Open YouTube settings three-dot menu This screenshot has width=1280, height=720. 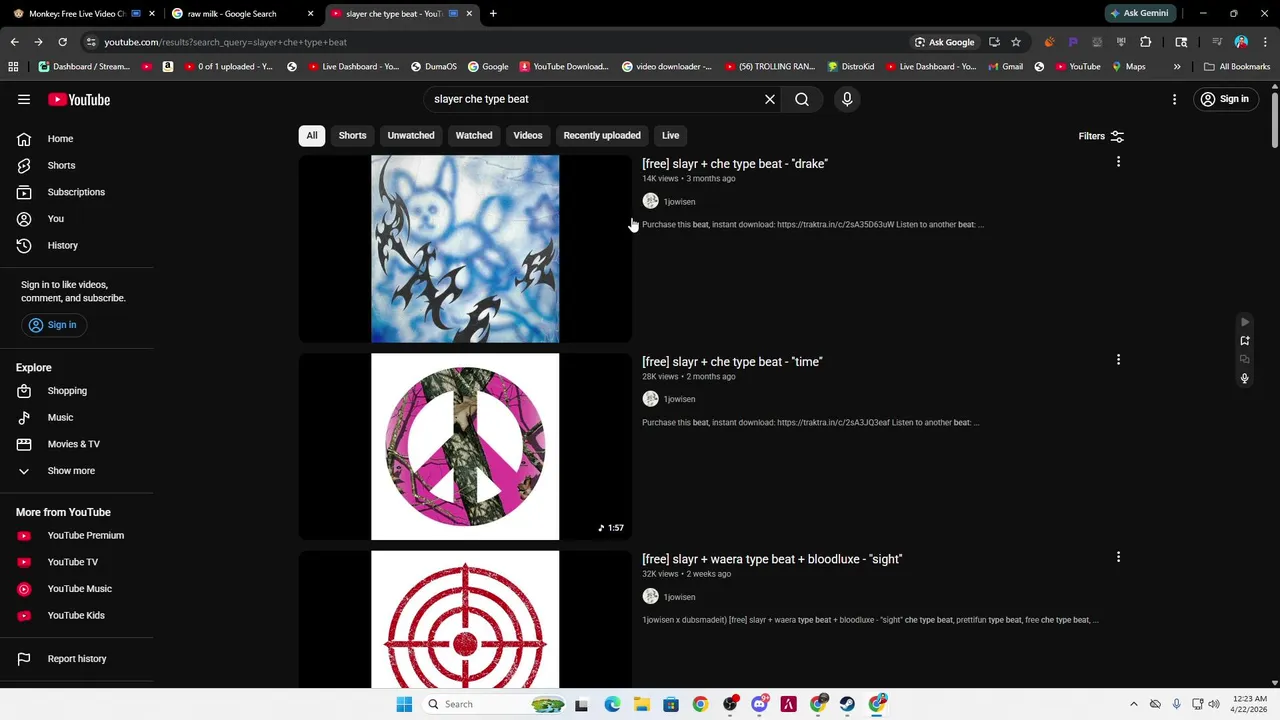[1175, 99]
